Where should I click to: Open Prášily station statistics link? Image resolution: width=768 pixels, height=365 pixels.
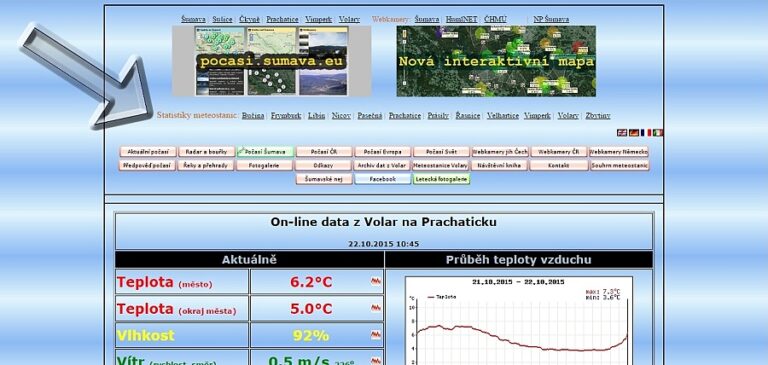click(438, 116)
